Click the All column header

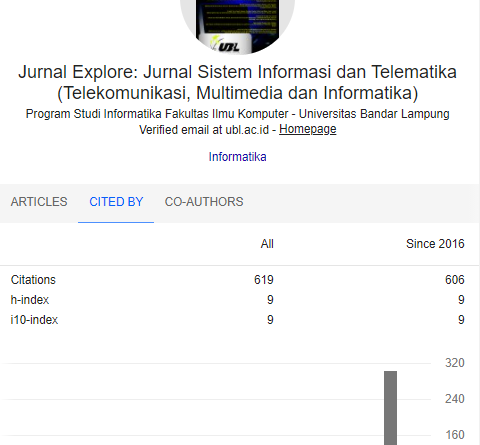(x=267, y=244)
